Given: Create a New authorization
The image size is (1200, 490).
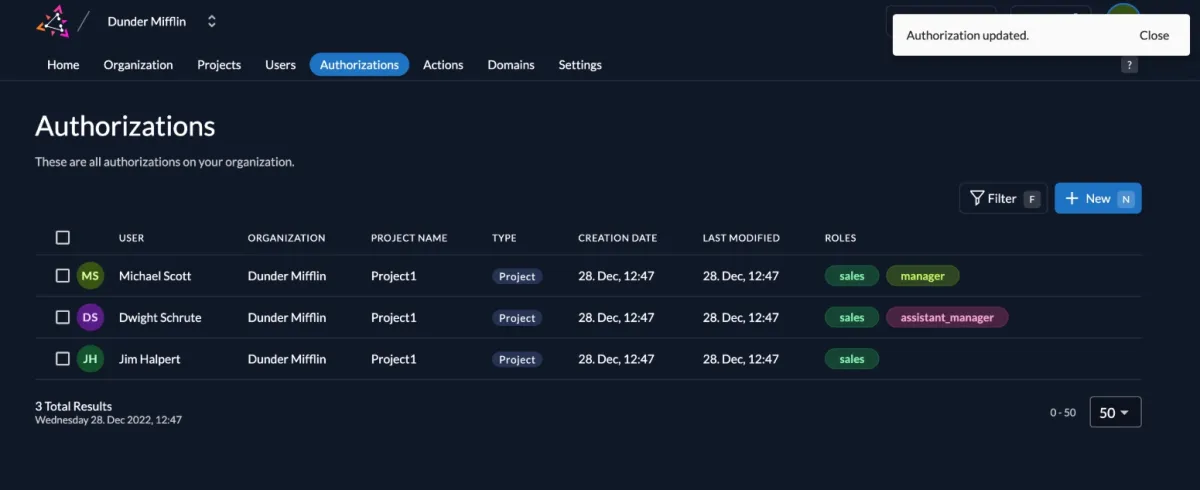Looking at the screenshot, I should 1098,198.
